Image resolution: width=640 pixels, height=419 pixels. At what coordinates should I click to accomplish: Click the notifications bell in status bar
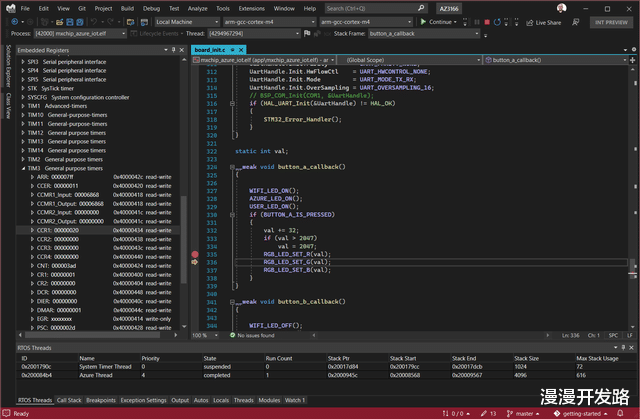(x=620, y=413)
